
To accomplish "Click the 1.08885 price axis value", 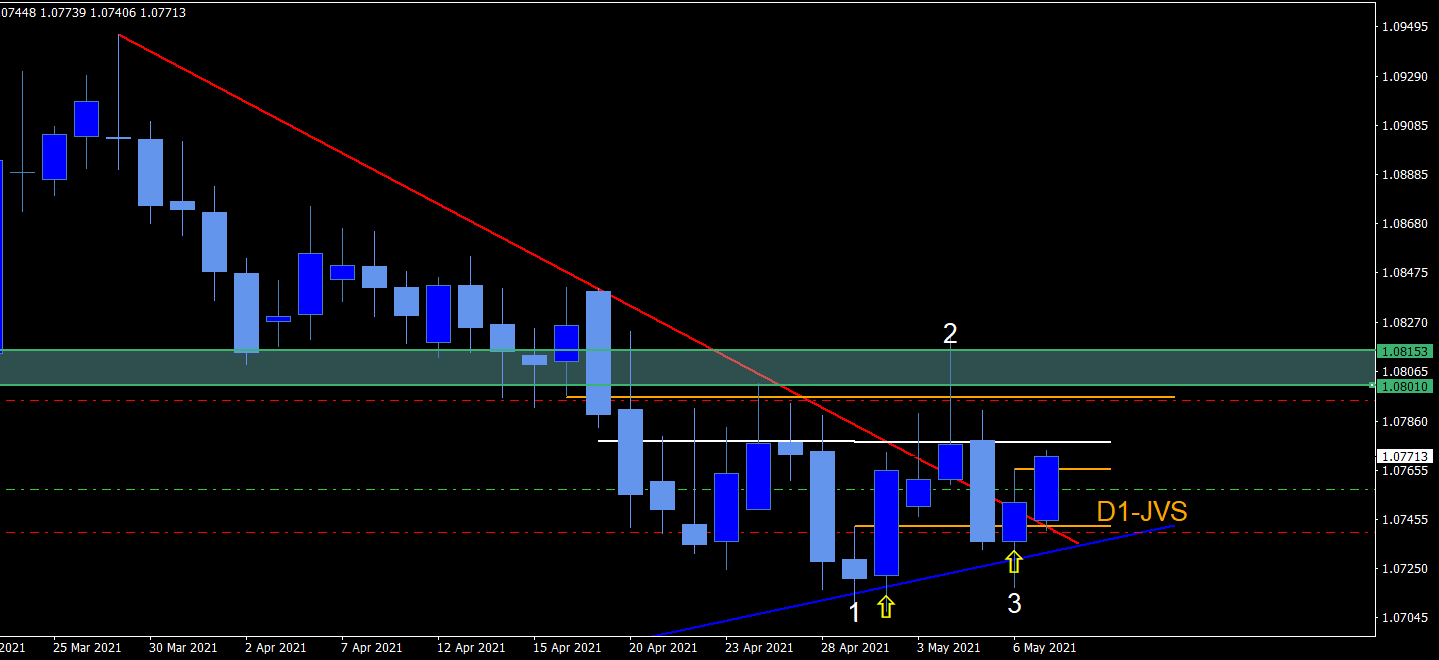I will pyautogui.click(x=1405, y=174).
